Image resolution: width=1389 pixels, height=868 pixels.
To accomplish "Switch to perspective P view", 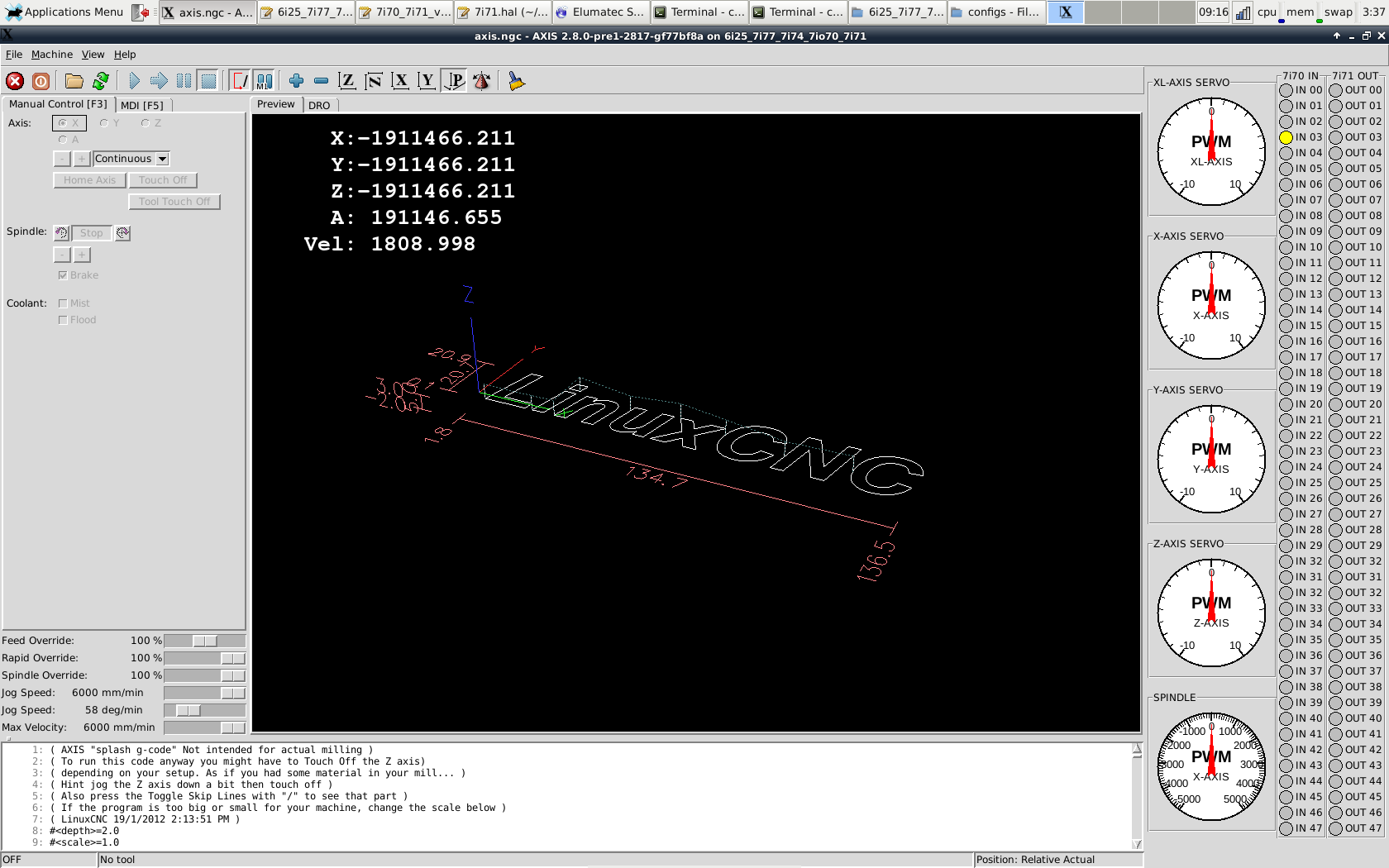I will (x=454, y=81).
